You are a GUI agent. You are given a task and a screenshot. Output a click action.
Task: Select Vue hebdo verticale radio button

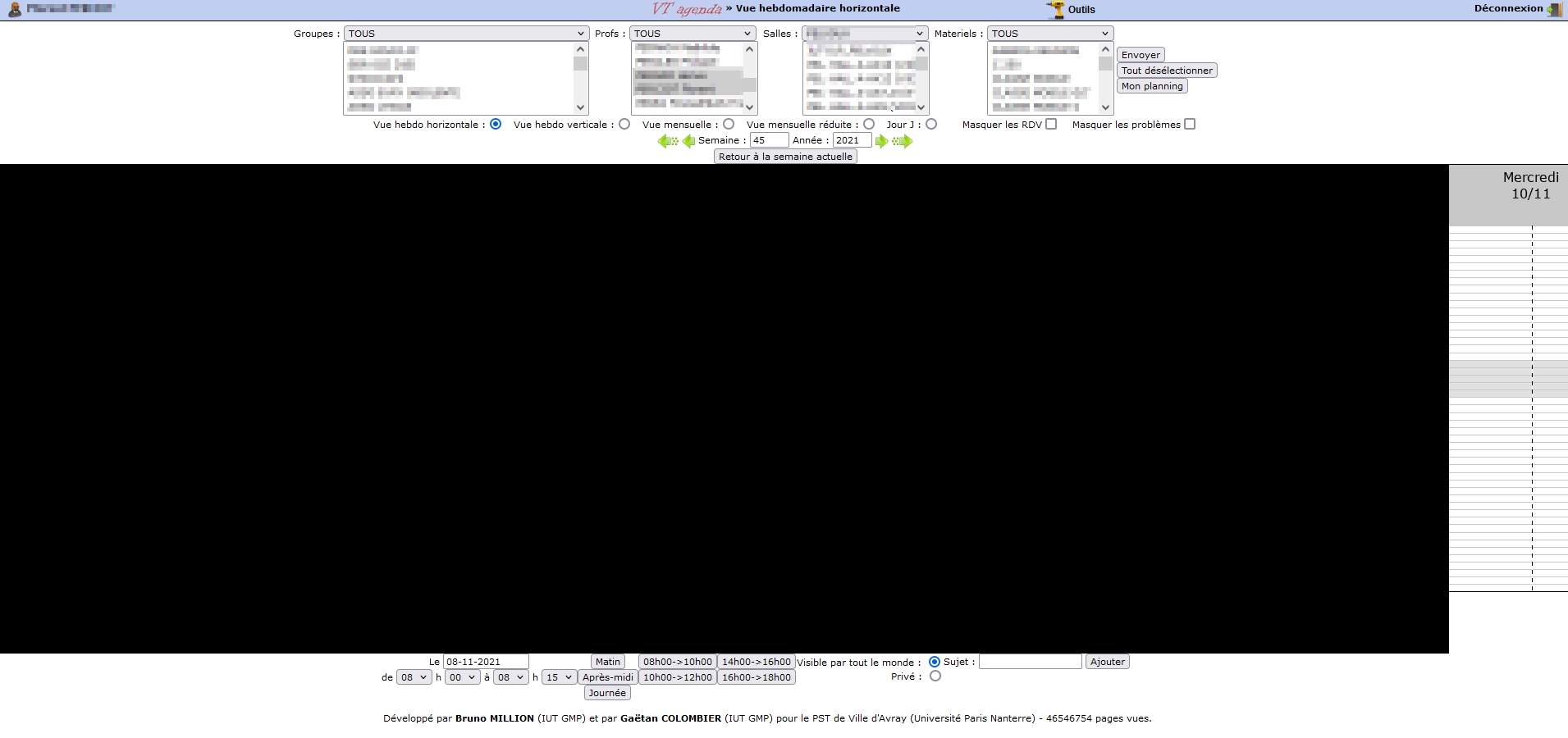click(624, 125)
